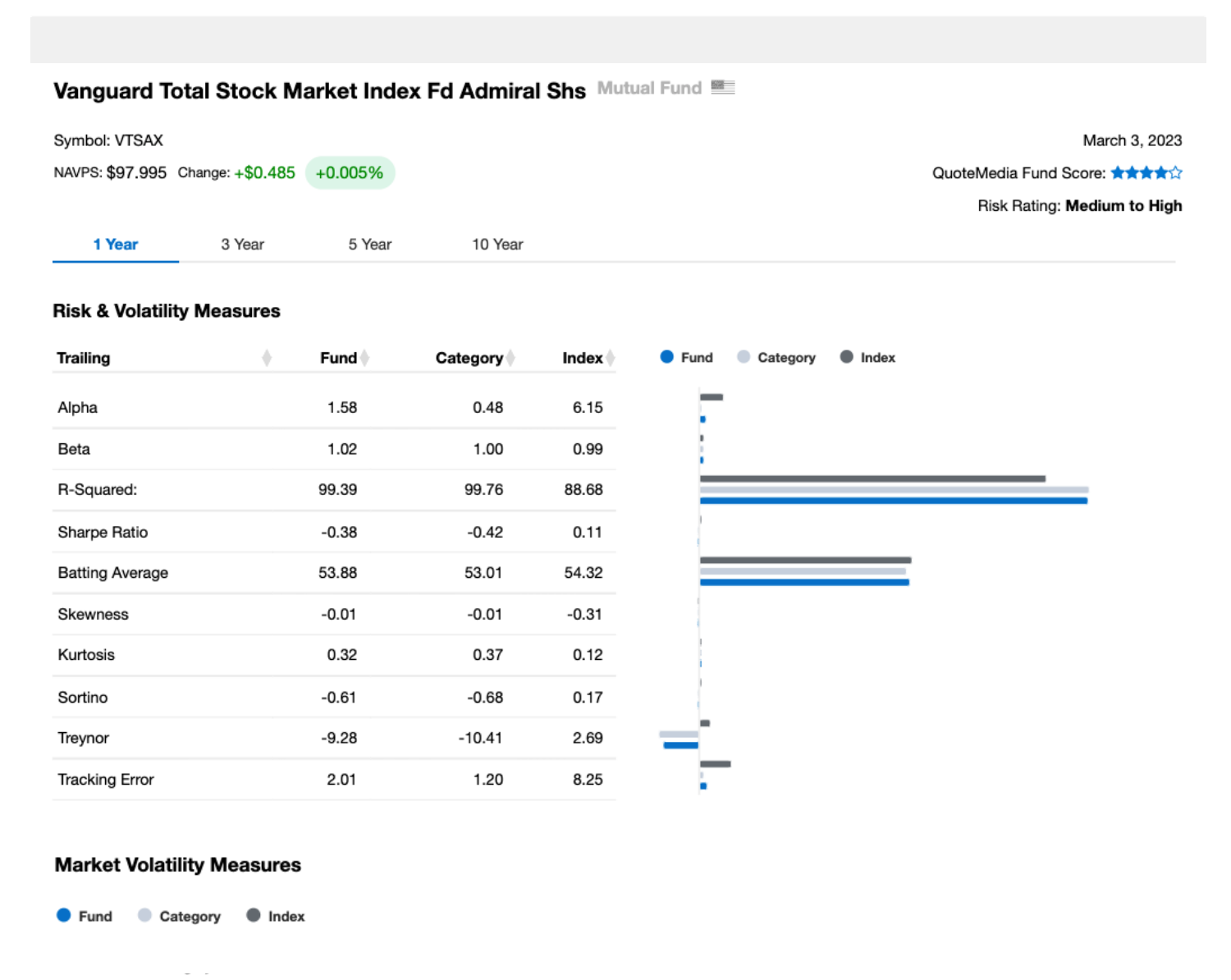The image size is (1231, 980).
Task: Click the sort icon next to Category column
Action: (511, 357)
